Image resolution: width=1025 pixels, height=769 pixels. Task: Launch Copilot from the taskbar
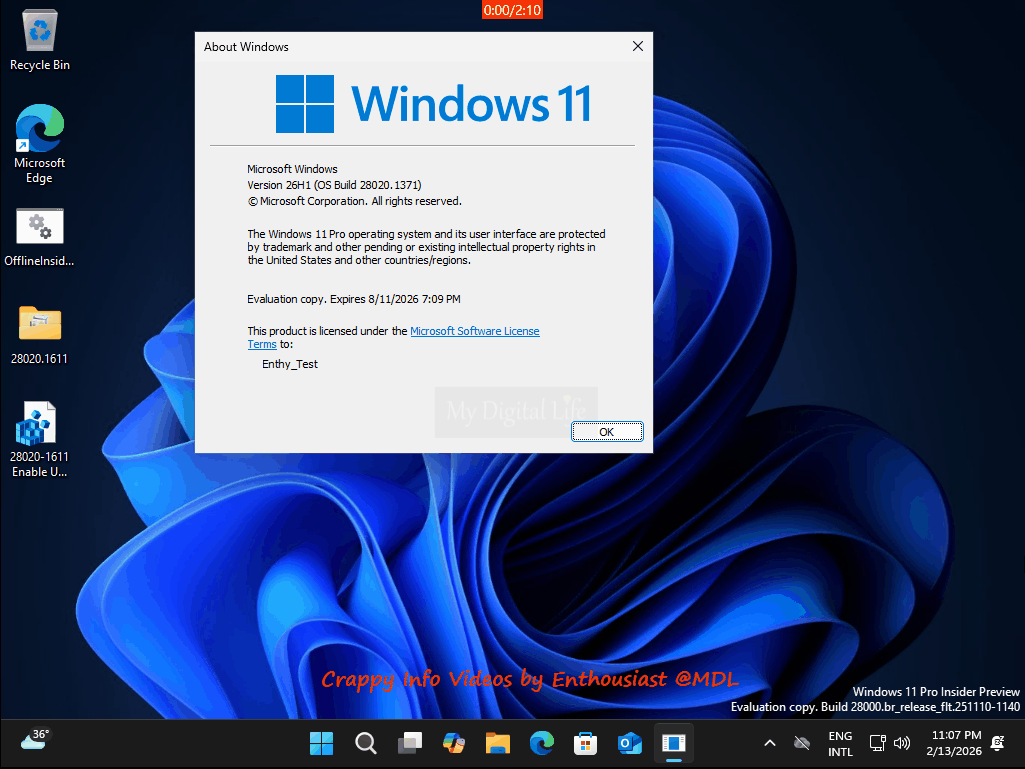pos(454,743)
